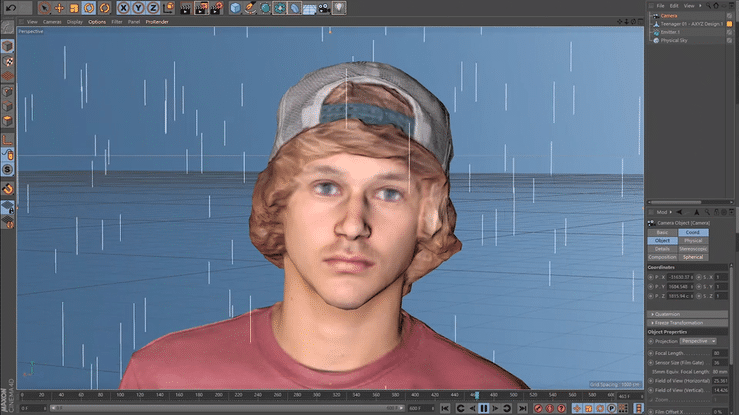Viewport: 739px width, 415px height.
Task: Add a Camera object from toolbar
Action: pos(324,8)
